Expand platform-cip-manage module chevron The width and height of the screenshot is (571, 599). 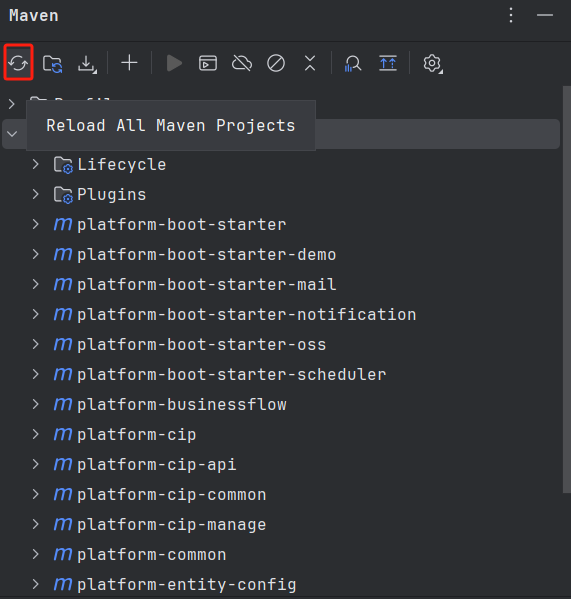click(36, 524)
